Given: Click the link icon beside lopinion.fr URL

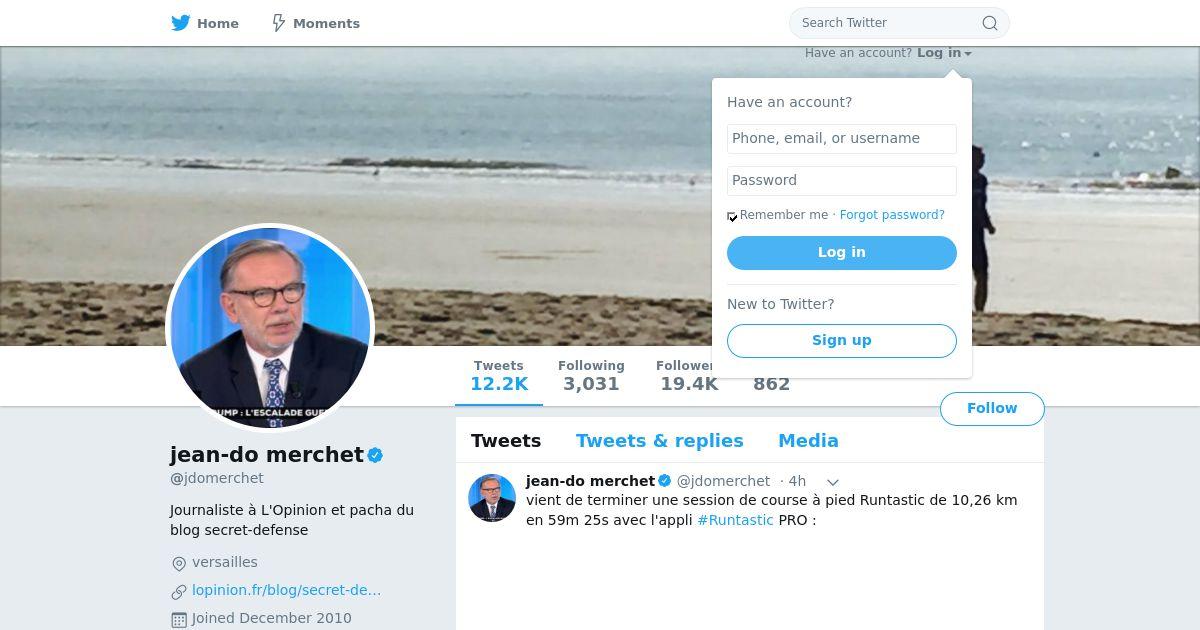Looking at the screenshot, I should tap(179, 592).
